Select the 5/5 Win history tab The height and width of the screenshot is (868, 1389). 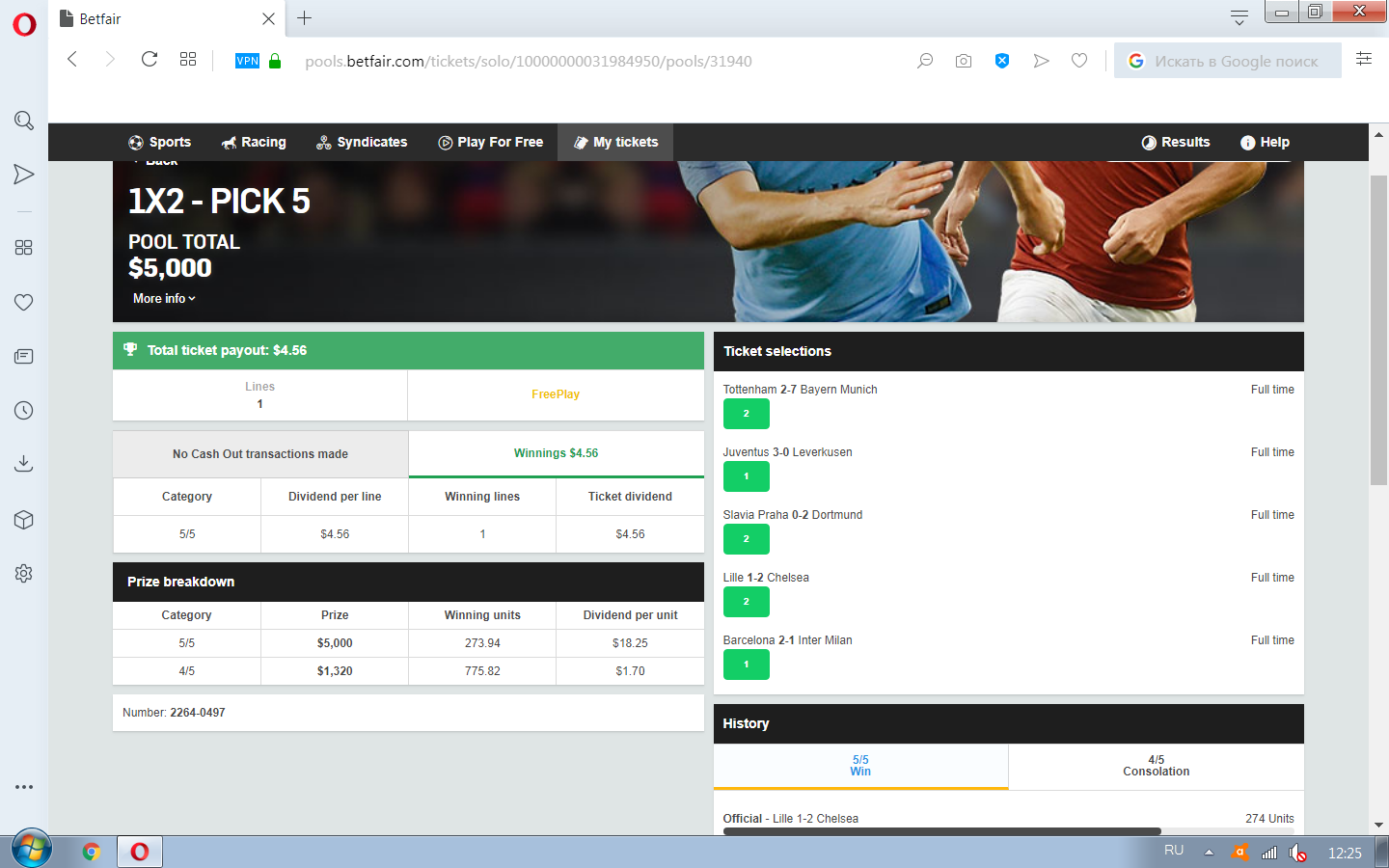tap(860, 766)
